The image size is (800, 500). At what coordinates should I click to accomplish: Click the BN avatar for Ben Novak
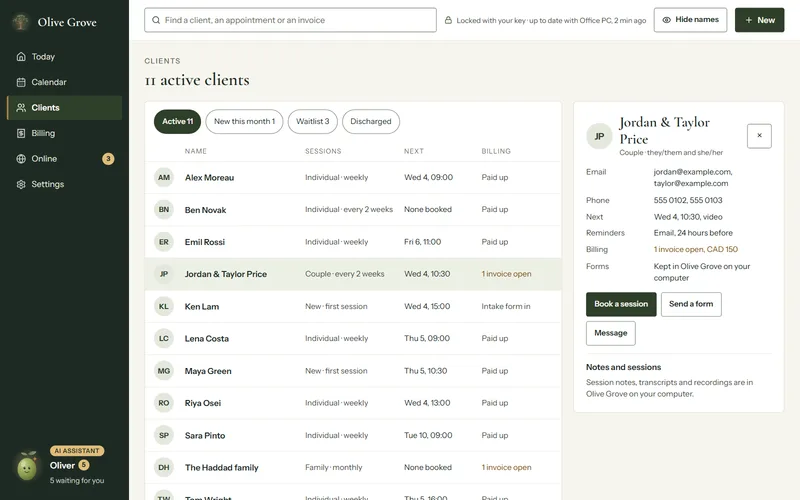pyautogui.click(x=164, y=209)
